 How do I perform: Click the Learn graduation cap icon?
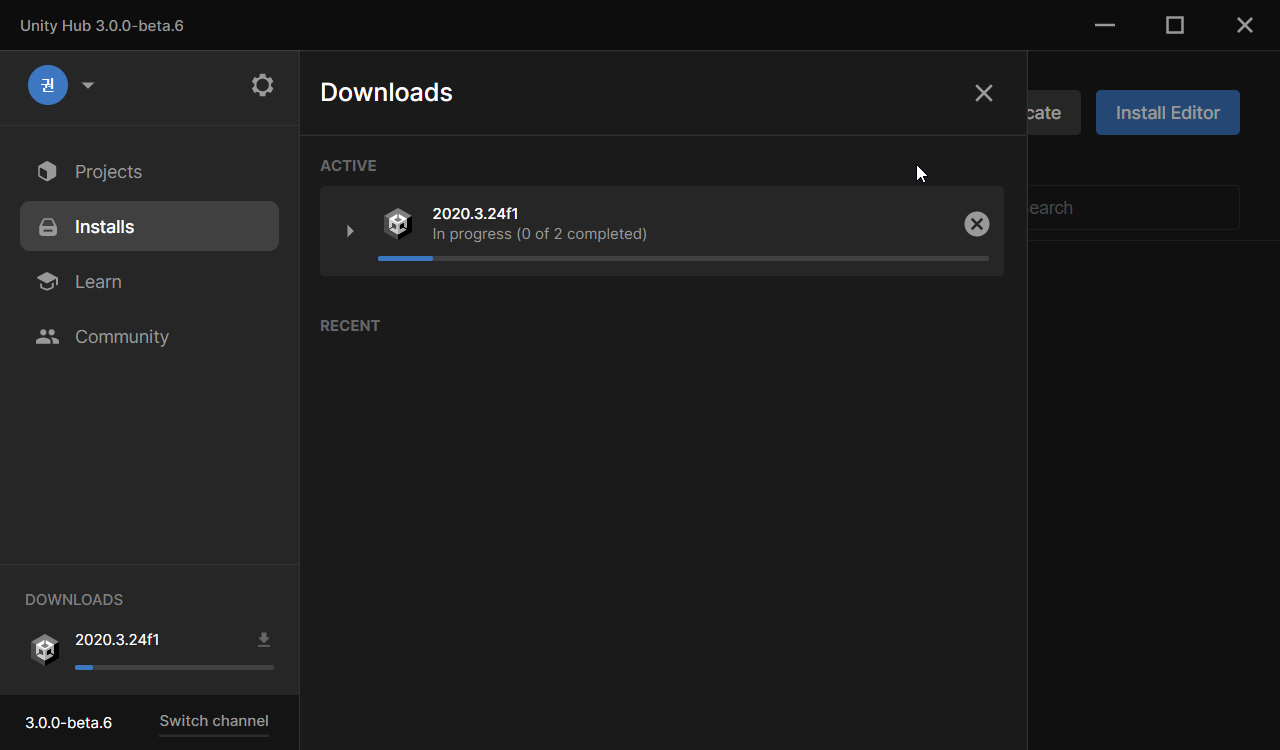(x=47, y=282)
